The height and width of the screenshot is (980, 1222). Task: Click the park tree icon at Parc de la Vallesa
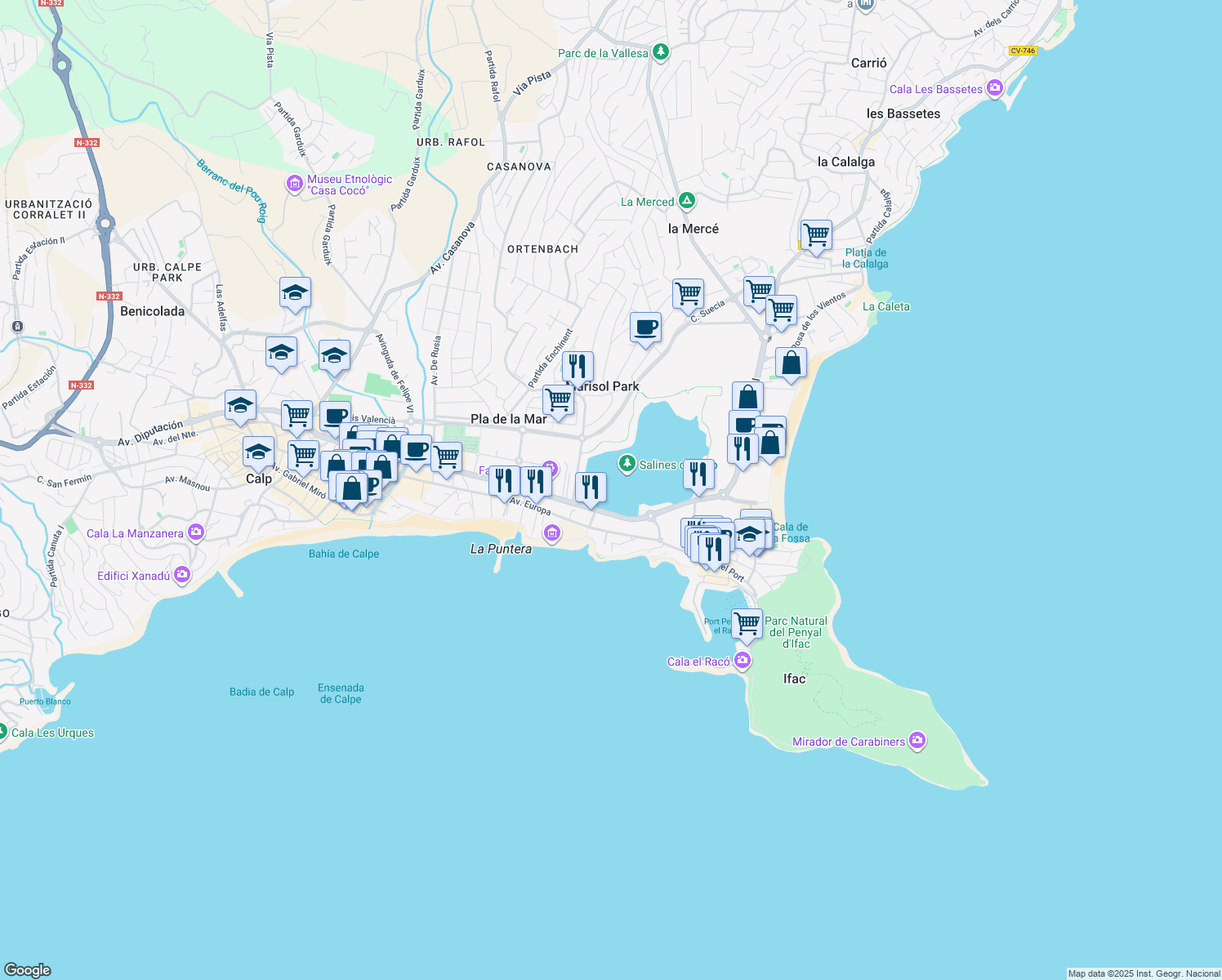coord(658,52)
